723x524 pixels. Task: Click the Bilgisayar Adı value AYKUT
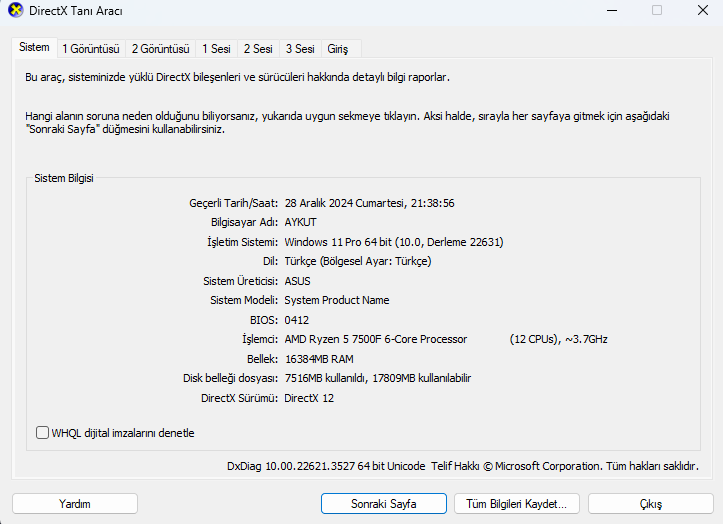(301, 222)
